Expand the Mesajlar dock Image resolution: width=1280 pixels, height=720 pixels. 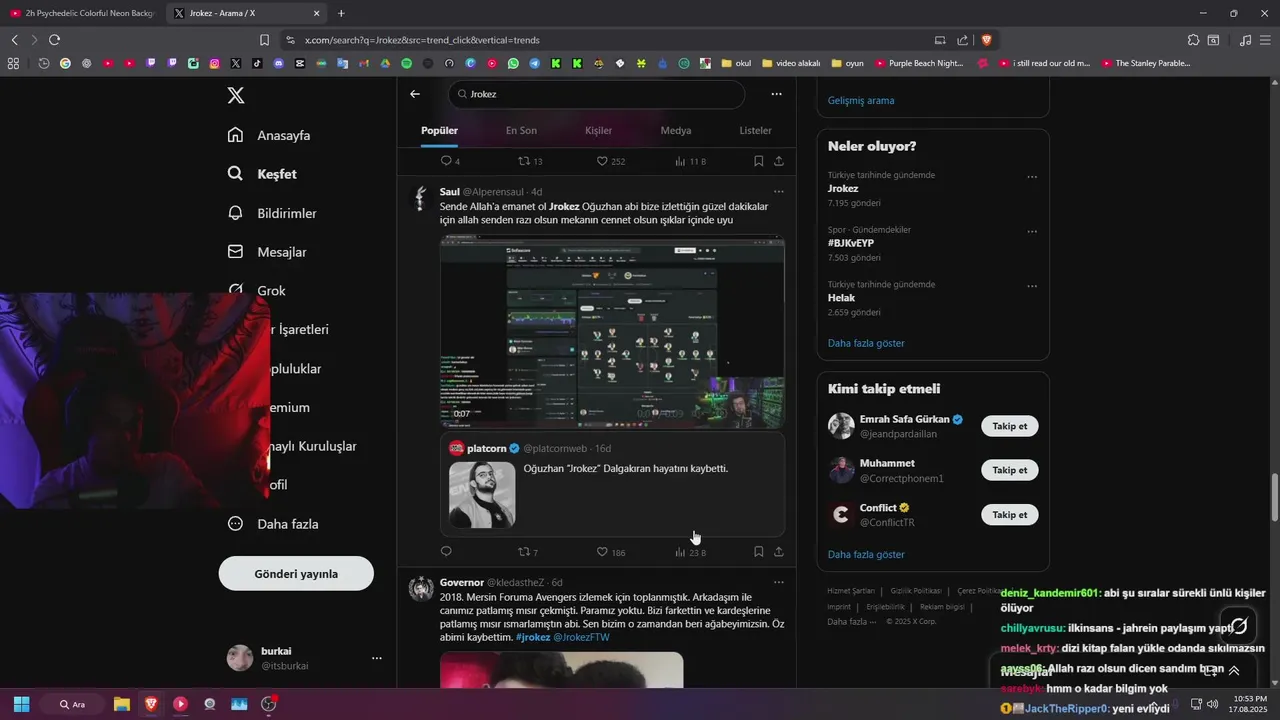click(1234, 671)
